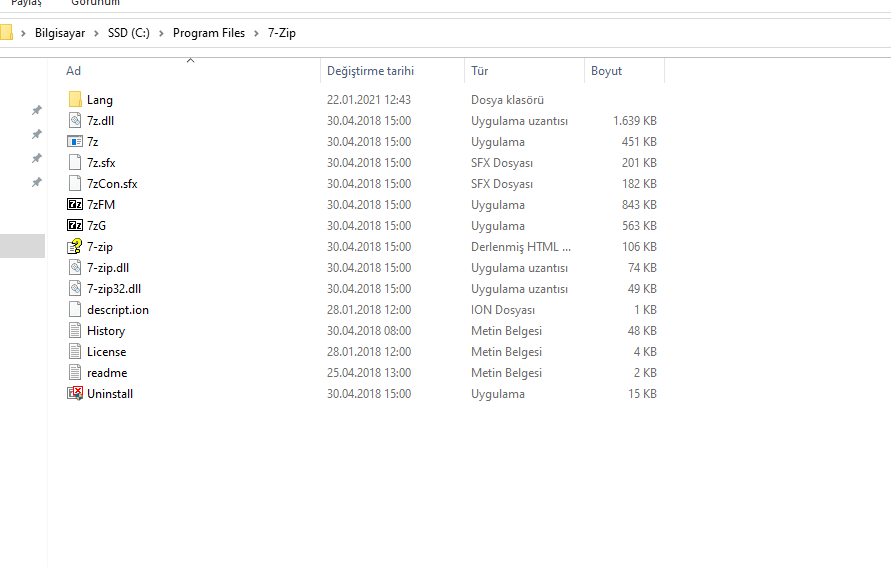Screen dimensions: 891x567
Task: Click the 22.01.2021 12:43 date cell
Action: point(369,100)
